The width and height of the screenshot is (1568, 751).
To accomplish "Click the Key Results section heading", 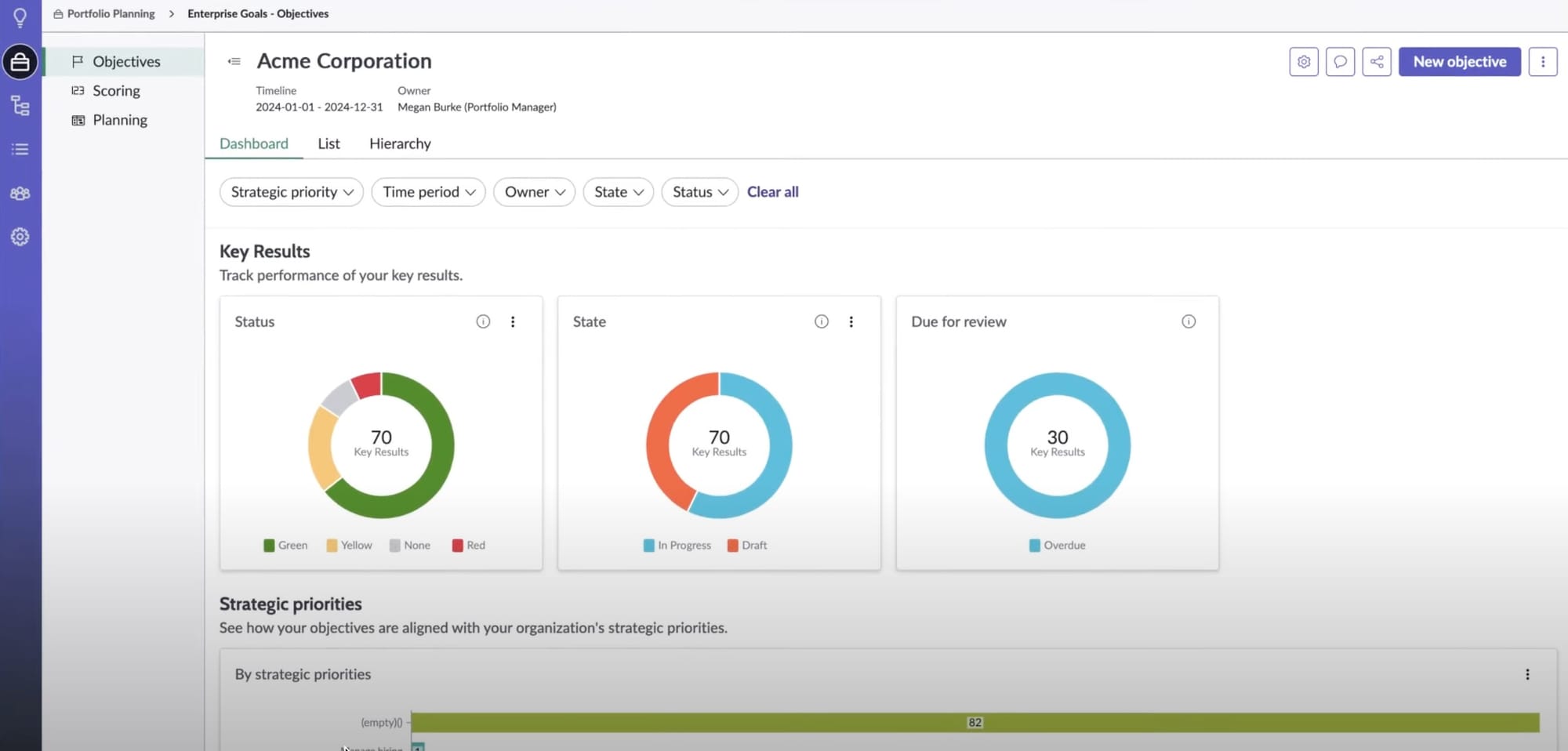I will 265,252.
